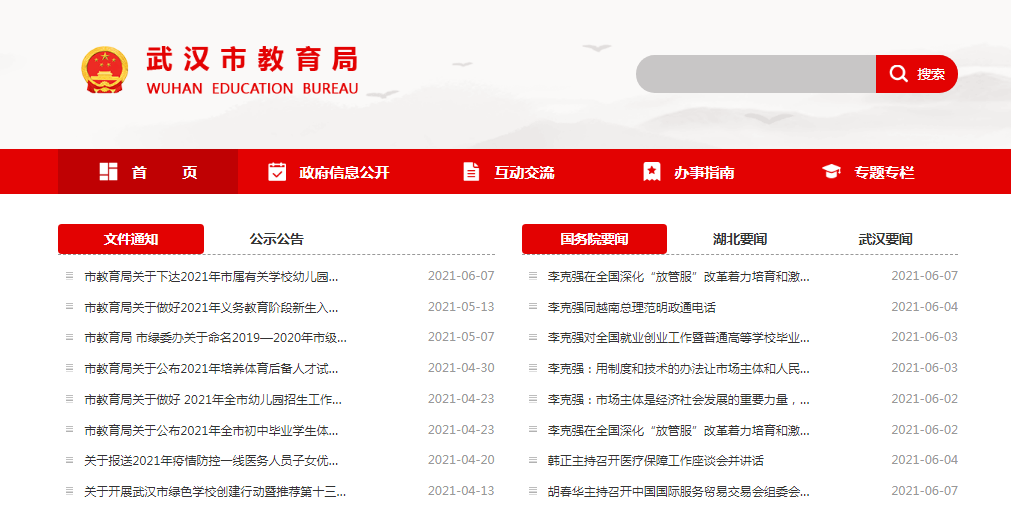Click the national emblem logo
1011x514 pixels.
[x=104, y=72]
